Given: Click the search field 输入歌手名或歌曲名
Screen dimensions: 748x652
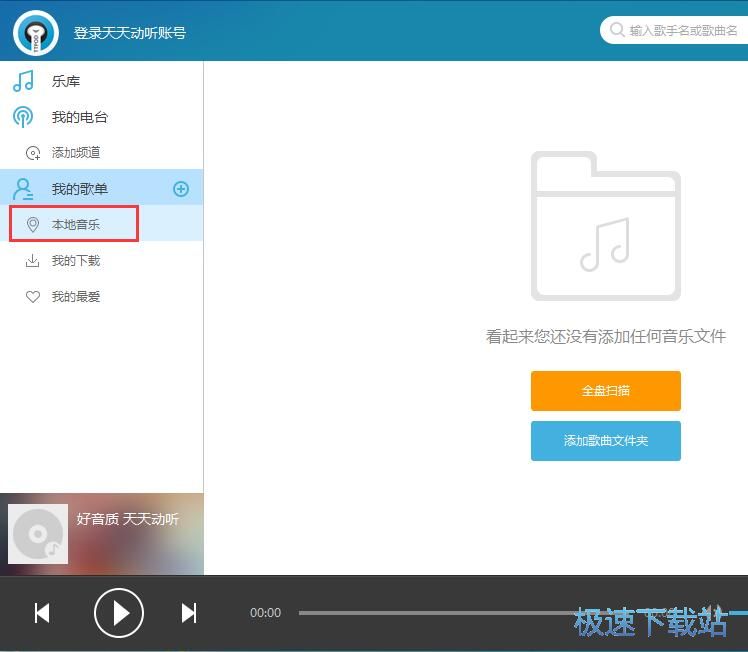Looking at the screenshot, I should pyautogui.click(x=674, y=30).
